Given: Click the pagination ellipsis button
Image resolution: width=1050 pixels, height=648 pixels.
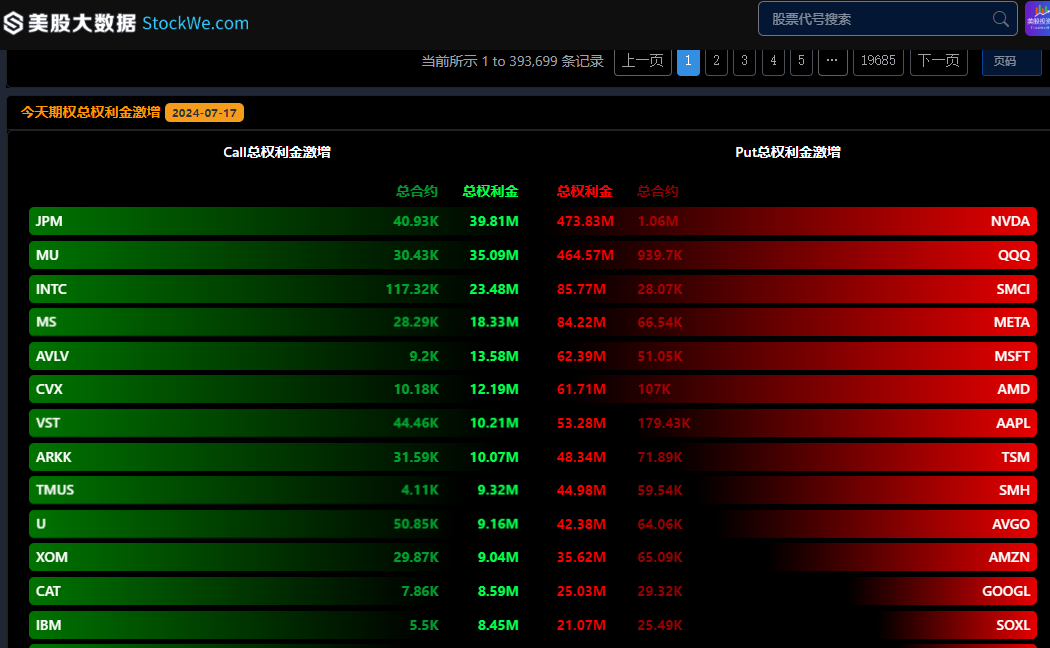Looking at the screenshot, I should 832,61.
